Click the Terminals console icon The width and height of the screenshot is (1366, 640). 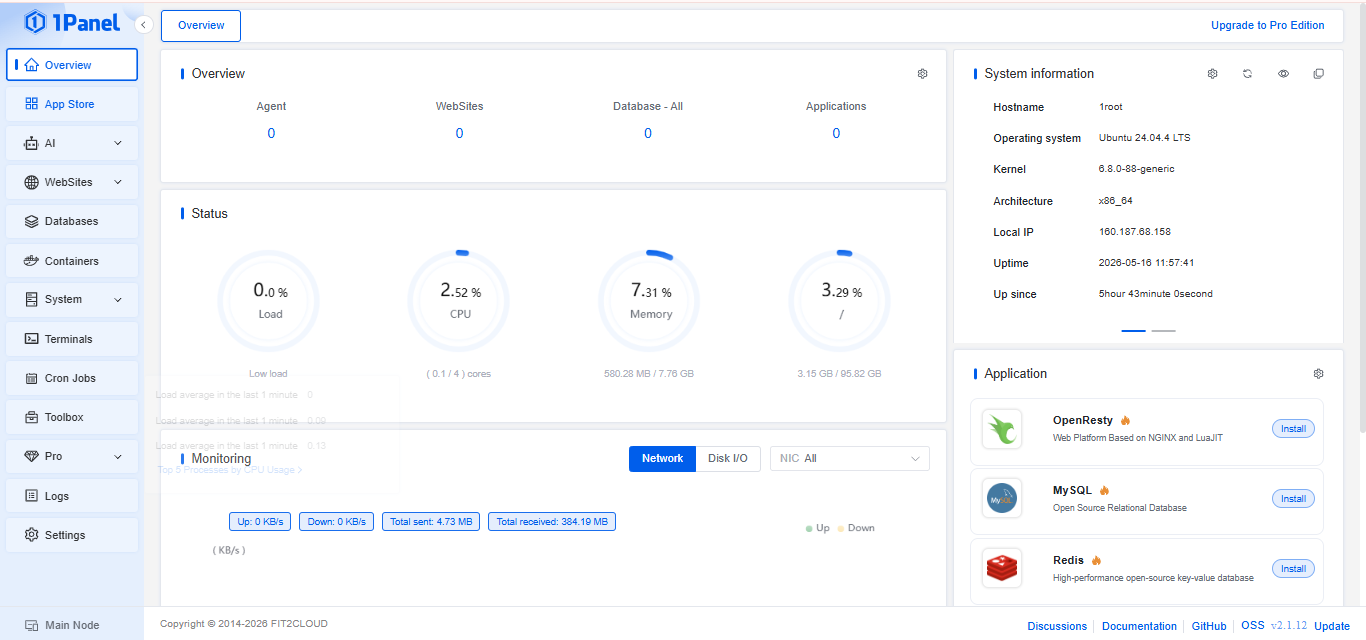[x=32, y=339]
